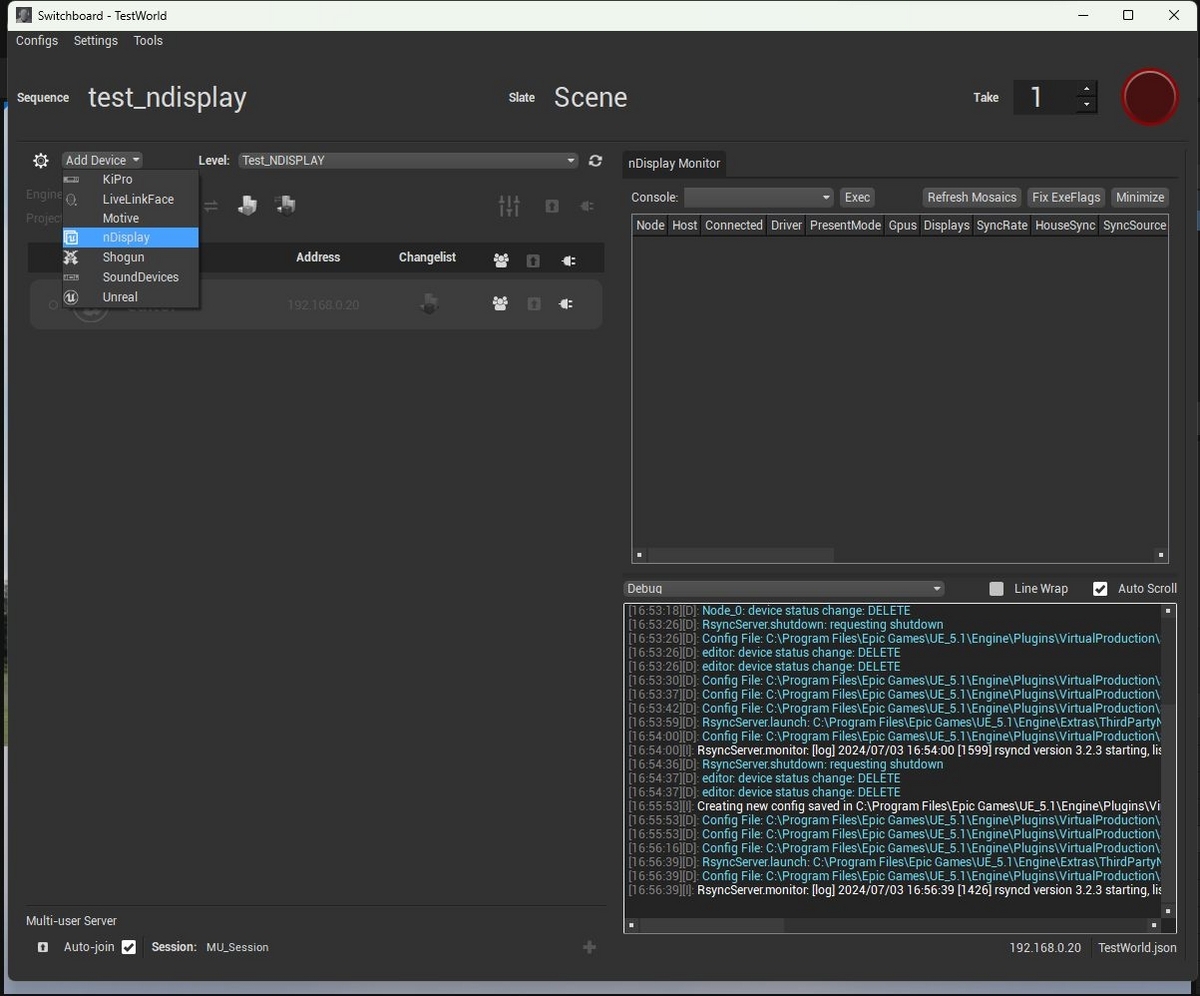Click the nDisplay device icon
Image resolution: width=1200 pixels, height=996 pixels.
pyautogui.click(x=71, y=238)
